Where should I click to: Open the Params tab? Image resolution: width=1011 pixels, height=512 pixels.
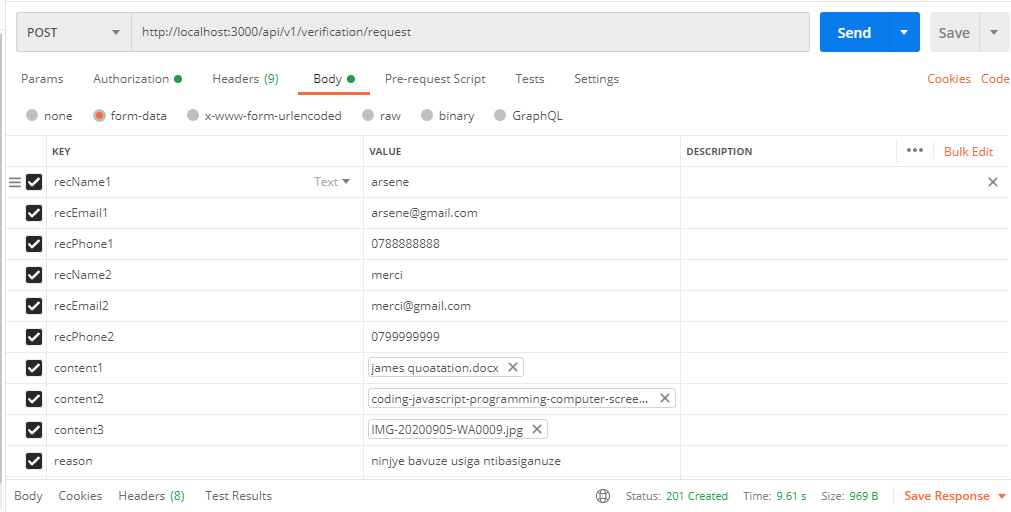coord(42,79)
